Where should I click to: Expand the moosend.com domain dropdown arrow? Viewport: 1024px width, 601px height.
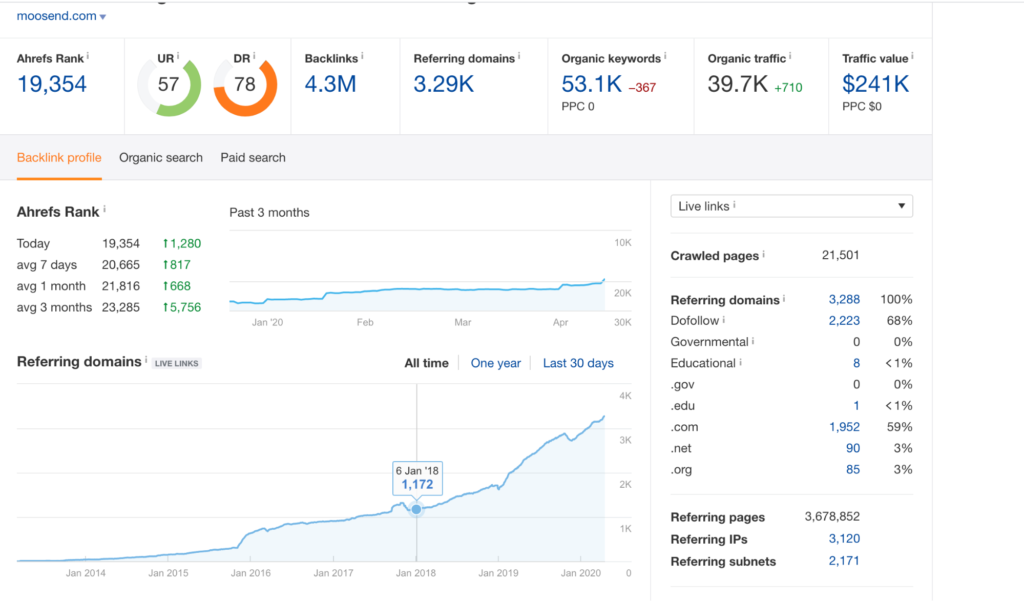point(103,17)
